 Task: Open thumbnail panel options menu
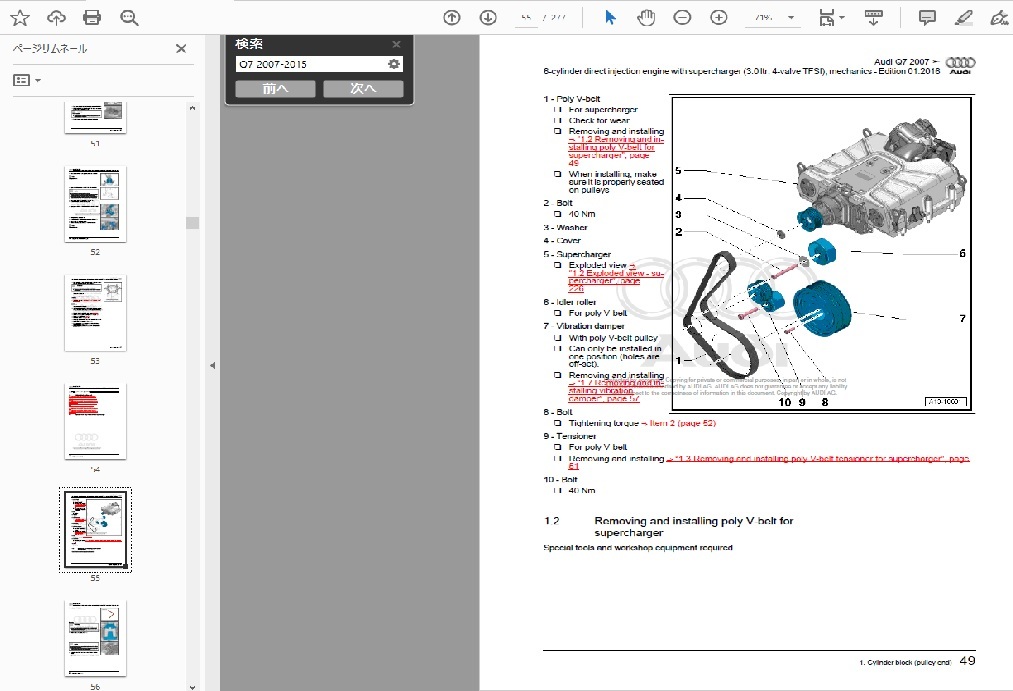(27, 80)
